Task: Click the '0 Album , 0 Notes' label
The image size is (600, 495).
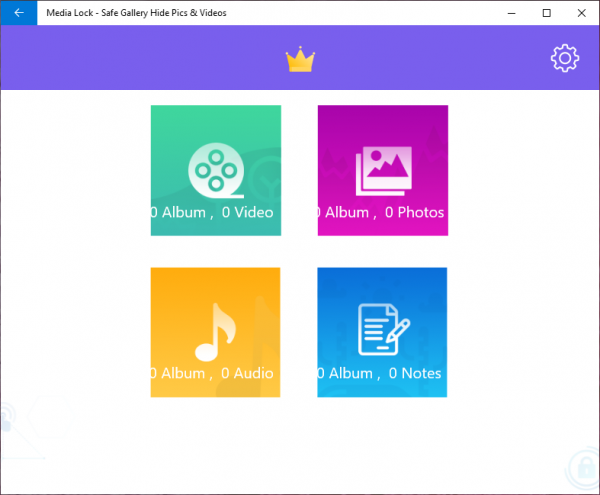Action: coord(380,373)
